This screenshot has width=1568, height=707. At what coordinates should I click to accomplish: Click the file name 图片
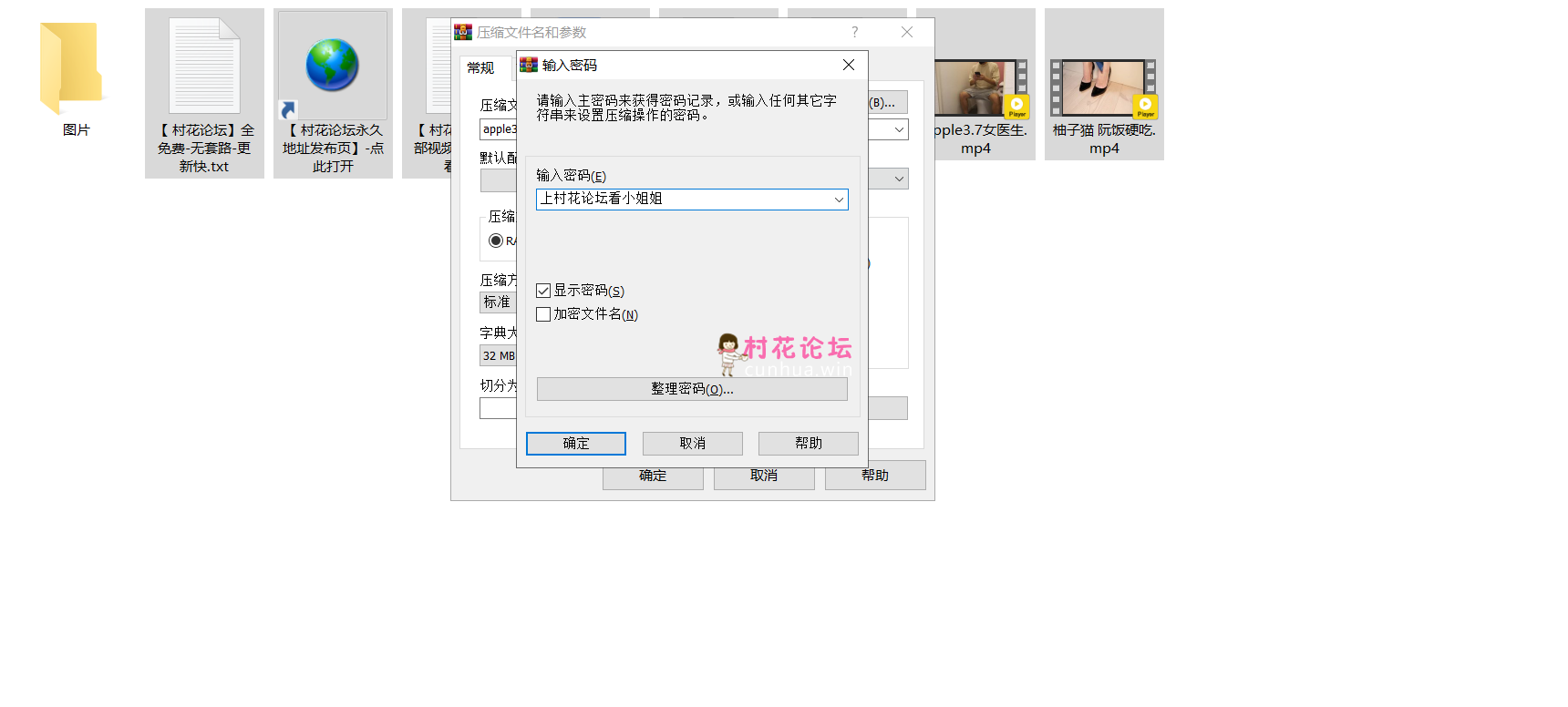pos(77,130)
